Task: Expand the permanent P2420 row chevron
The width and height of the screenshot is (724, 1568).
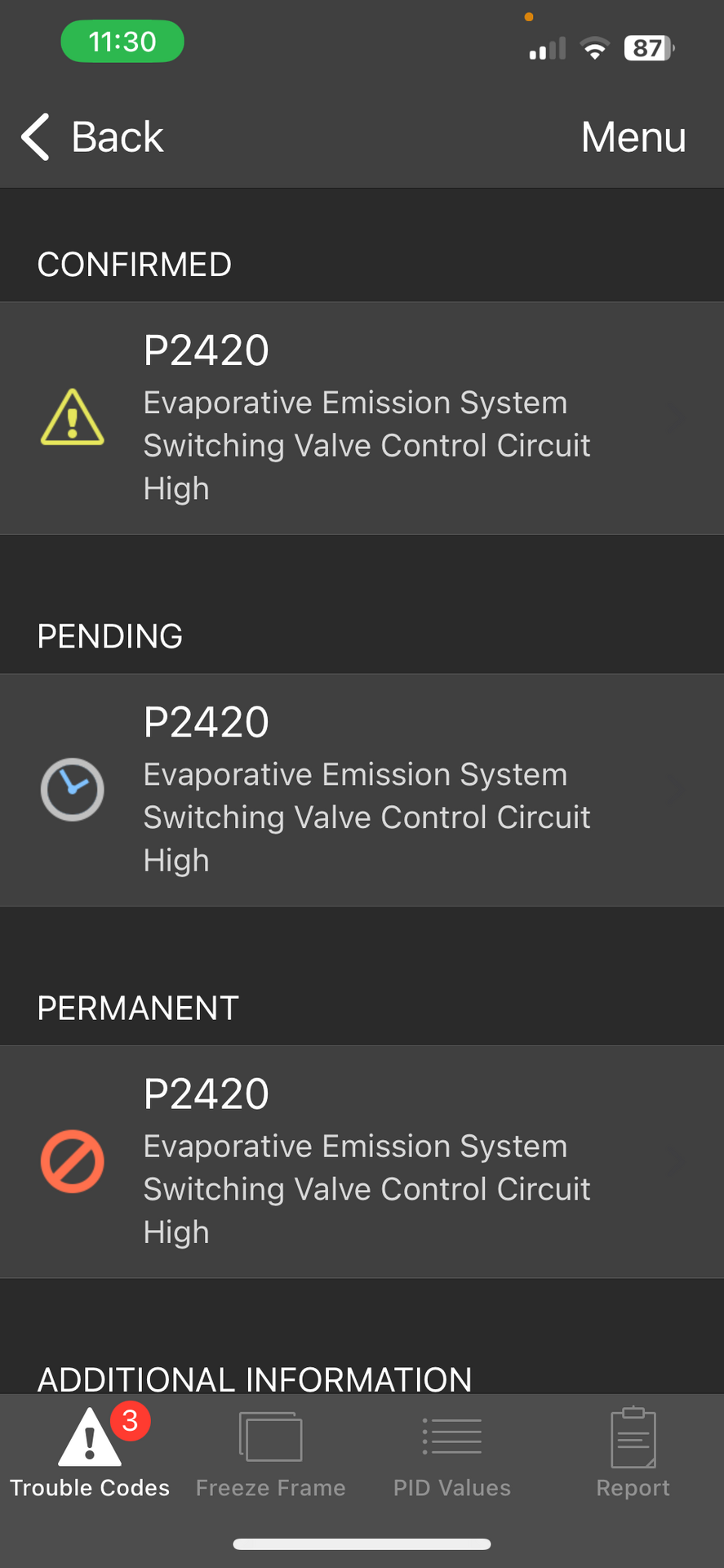Action: click(x=674, y=1161)
